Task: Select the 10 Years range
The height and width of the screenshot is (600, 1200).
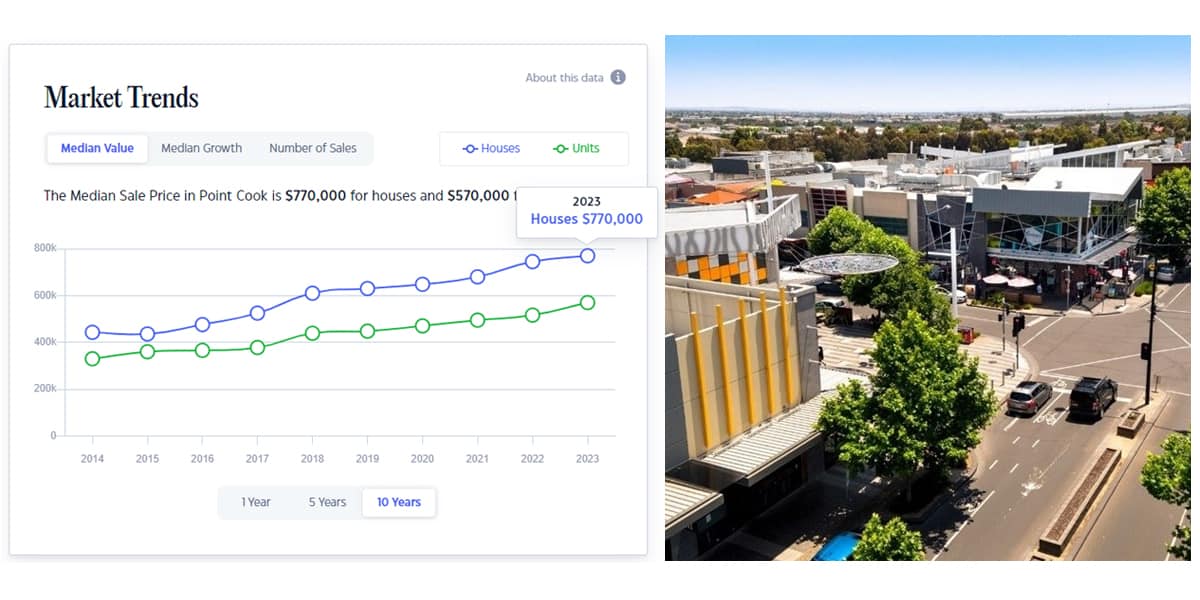Action: coord(399,502)
